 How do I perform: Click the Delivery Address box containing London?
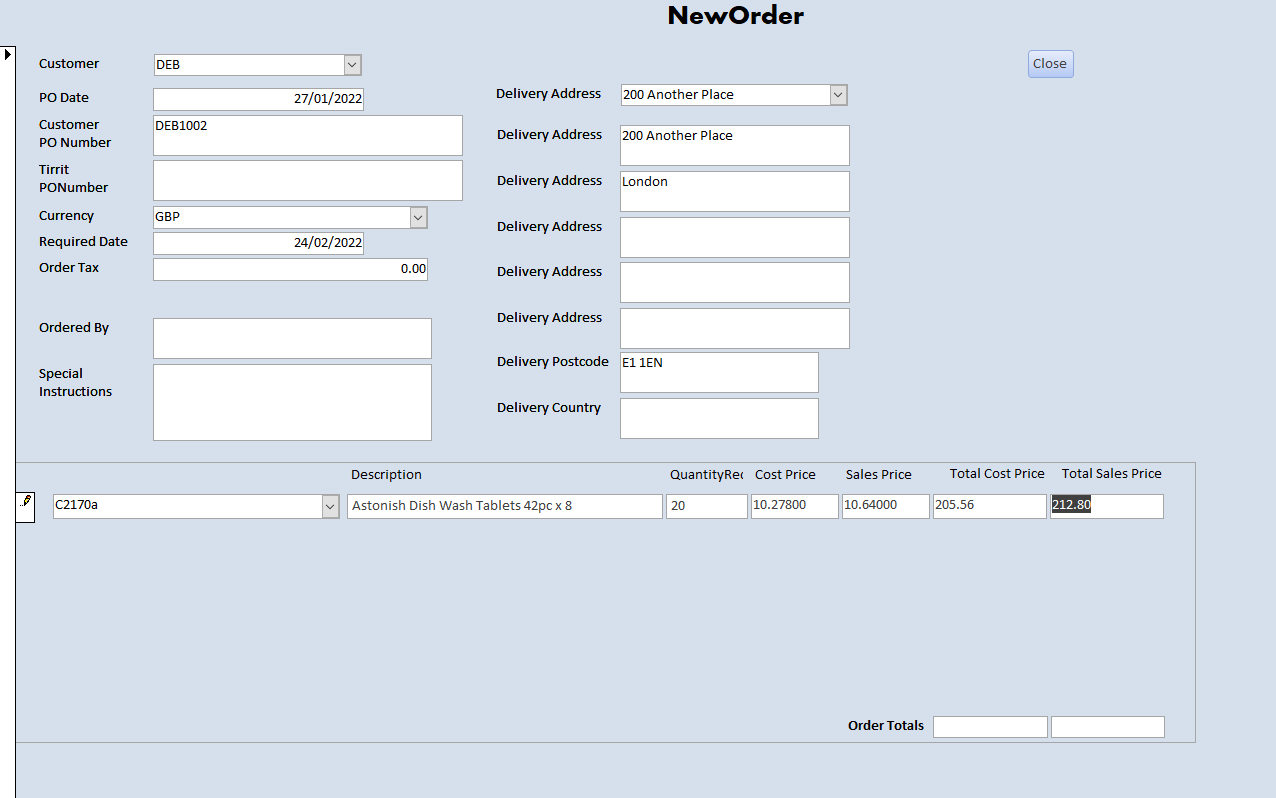click(735, 191)
